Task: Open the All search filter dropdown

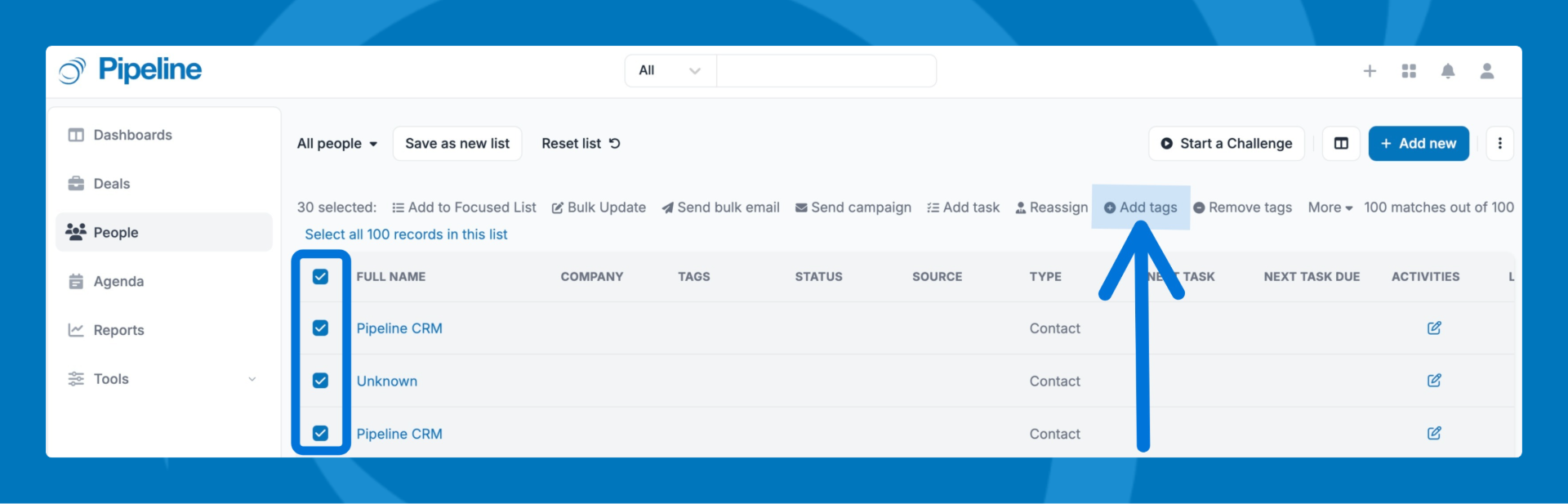Action: pyautogui.click(x=670, y=71)
